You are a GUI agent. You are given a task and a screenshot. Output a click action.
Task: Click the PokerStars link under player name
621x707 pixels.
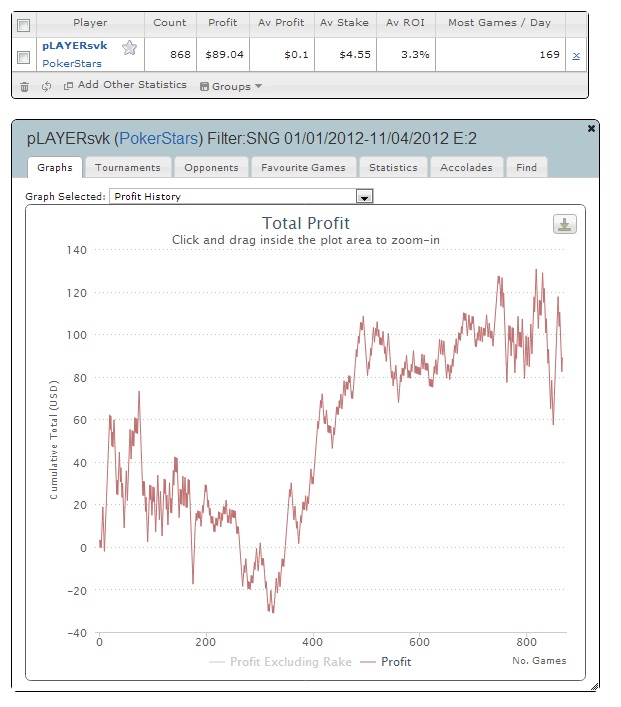72,64
